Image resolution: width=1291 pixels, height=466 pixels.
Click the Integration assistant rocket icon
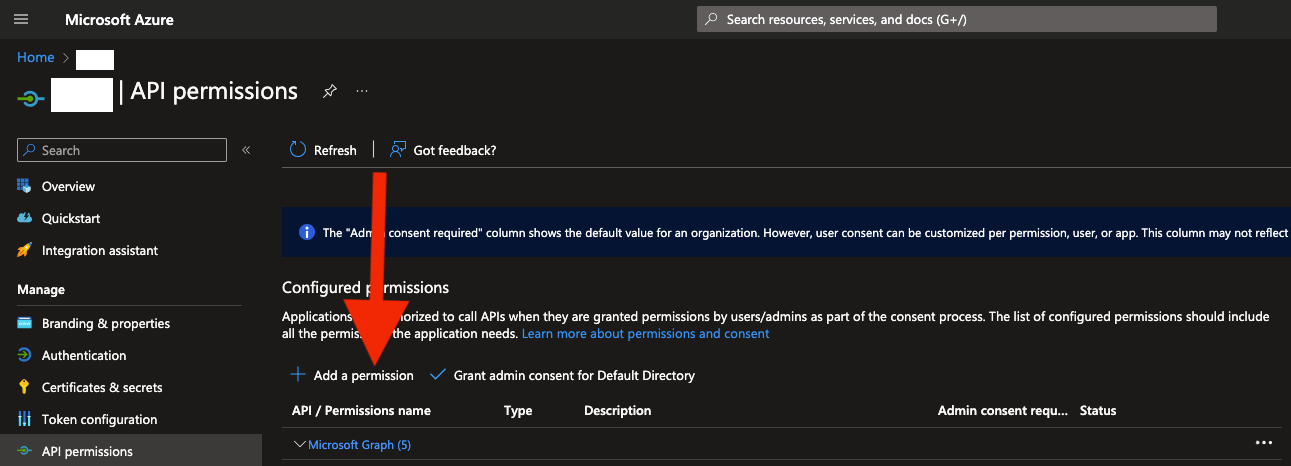point(24,250)
